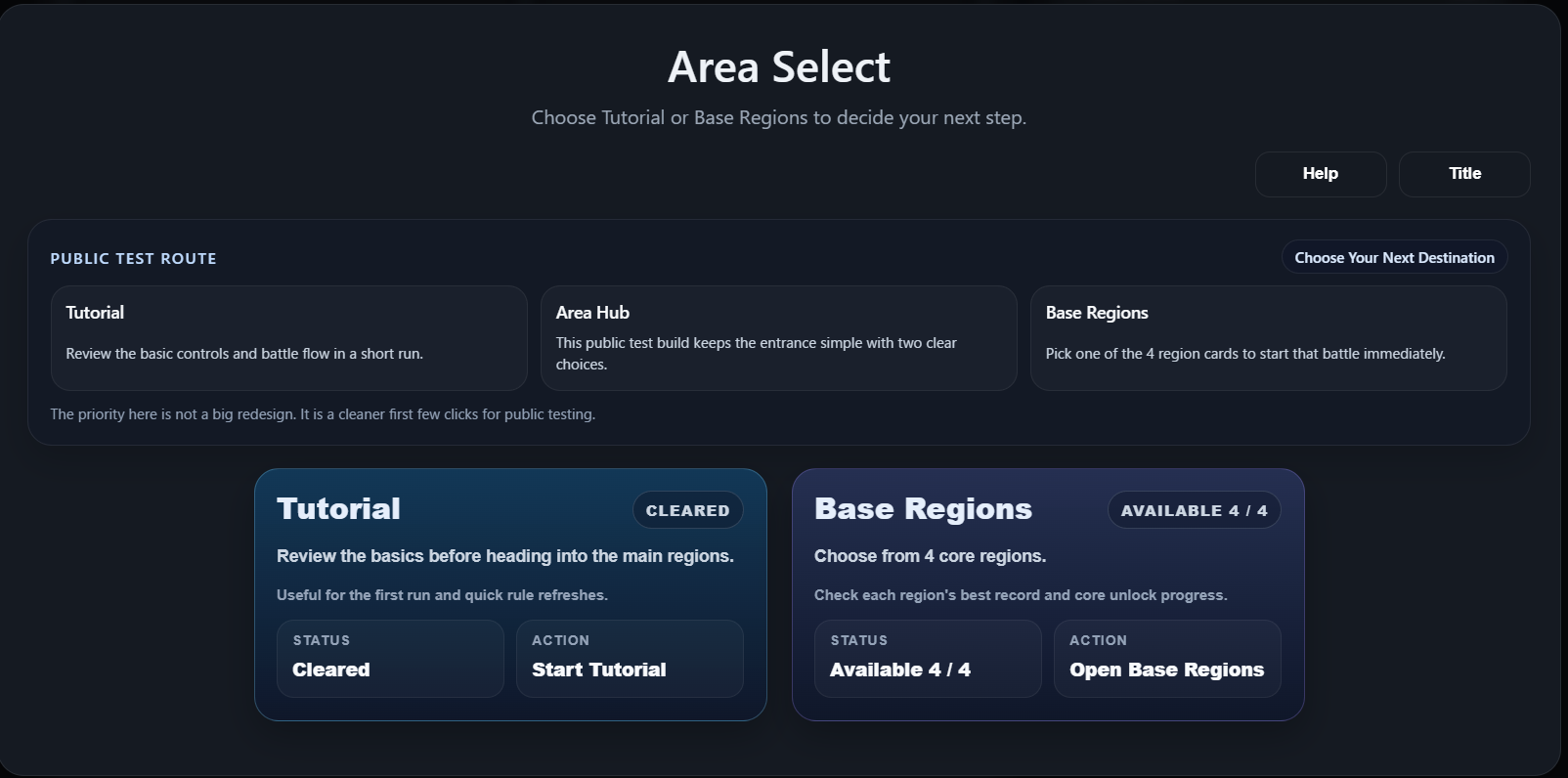Click the Status Available 4 / 4 box
Viewport: 1568px width, 778px height.
click(x=928, y=658)
